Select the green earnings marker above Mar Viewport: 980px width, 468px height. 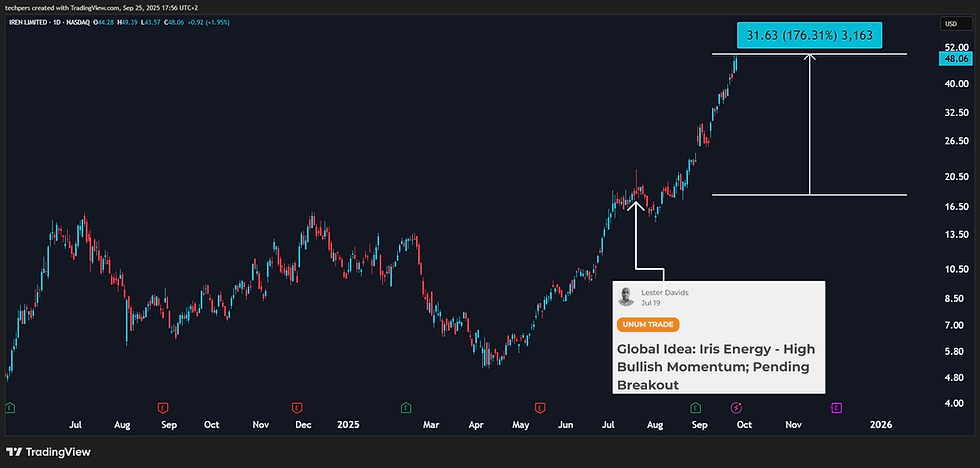(x=406, y=407)
